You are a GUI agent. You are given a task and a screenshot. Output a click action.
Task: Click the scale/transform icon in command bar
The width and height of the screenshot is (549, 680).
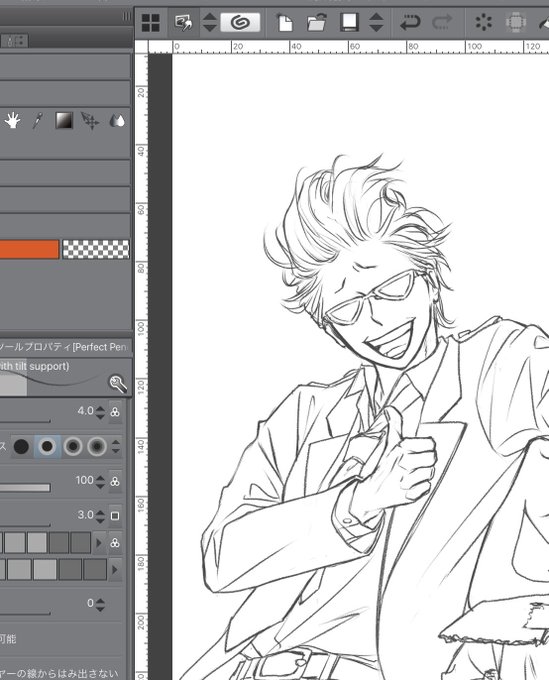tap(516, 22)
